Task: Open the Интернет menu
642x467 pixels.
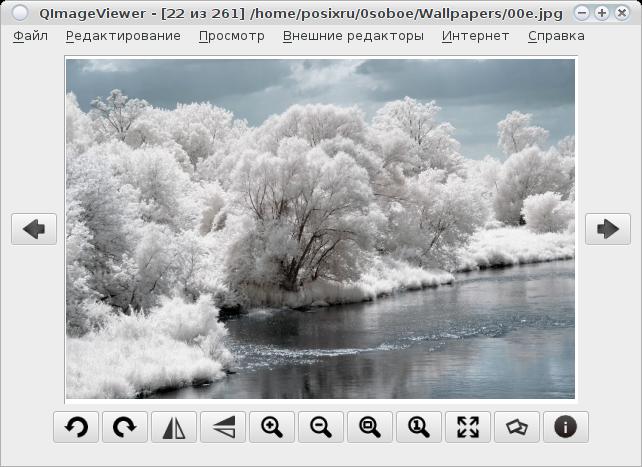Action: (475, 36)
